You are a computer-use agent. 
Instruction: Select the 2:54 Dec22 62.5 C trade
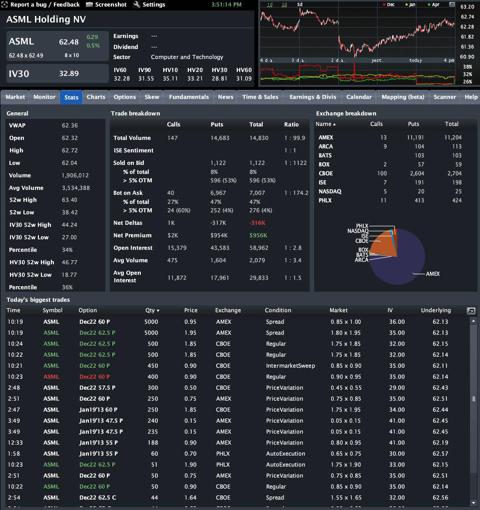tap(236, 498)
